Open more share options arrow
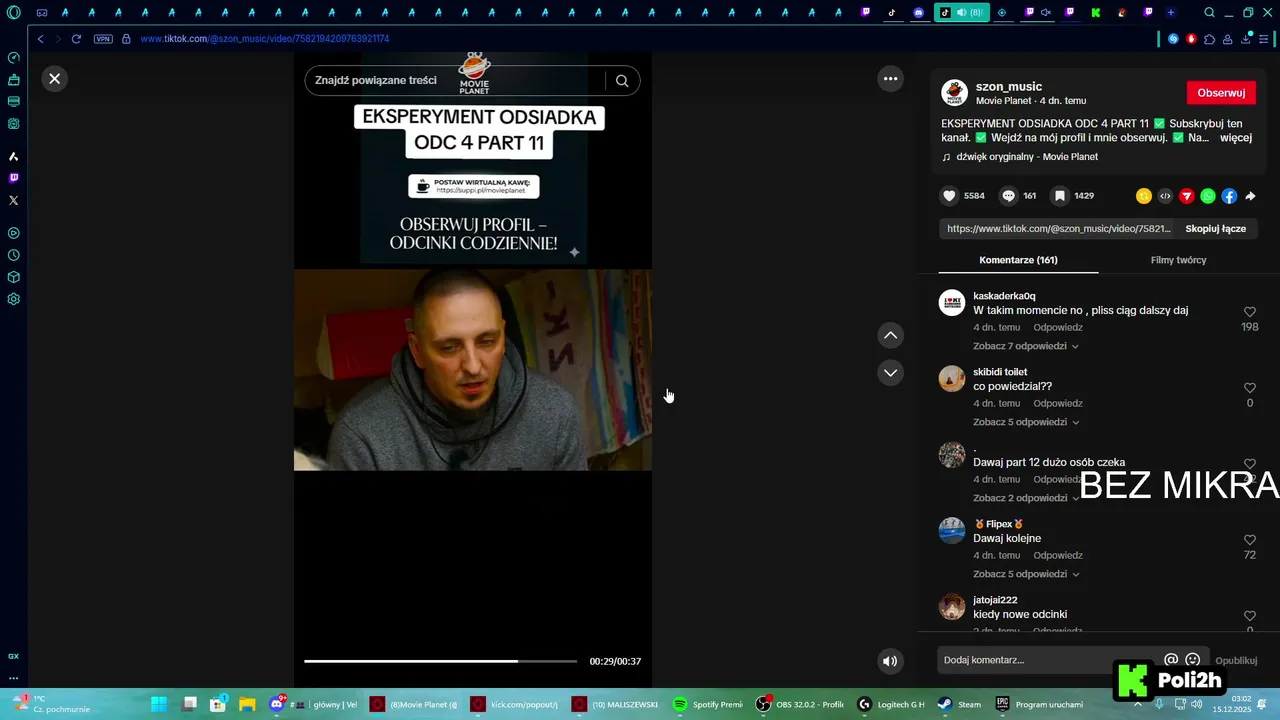The image size is (1280, 720). (x=1250, y=196)
